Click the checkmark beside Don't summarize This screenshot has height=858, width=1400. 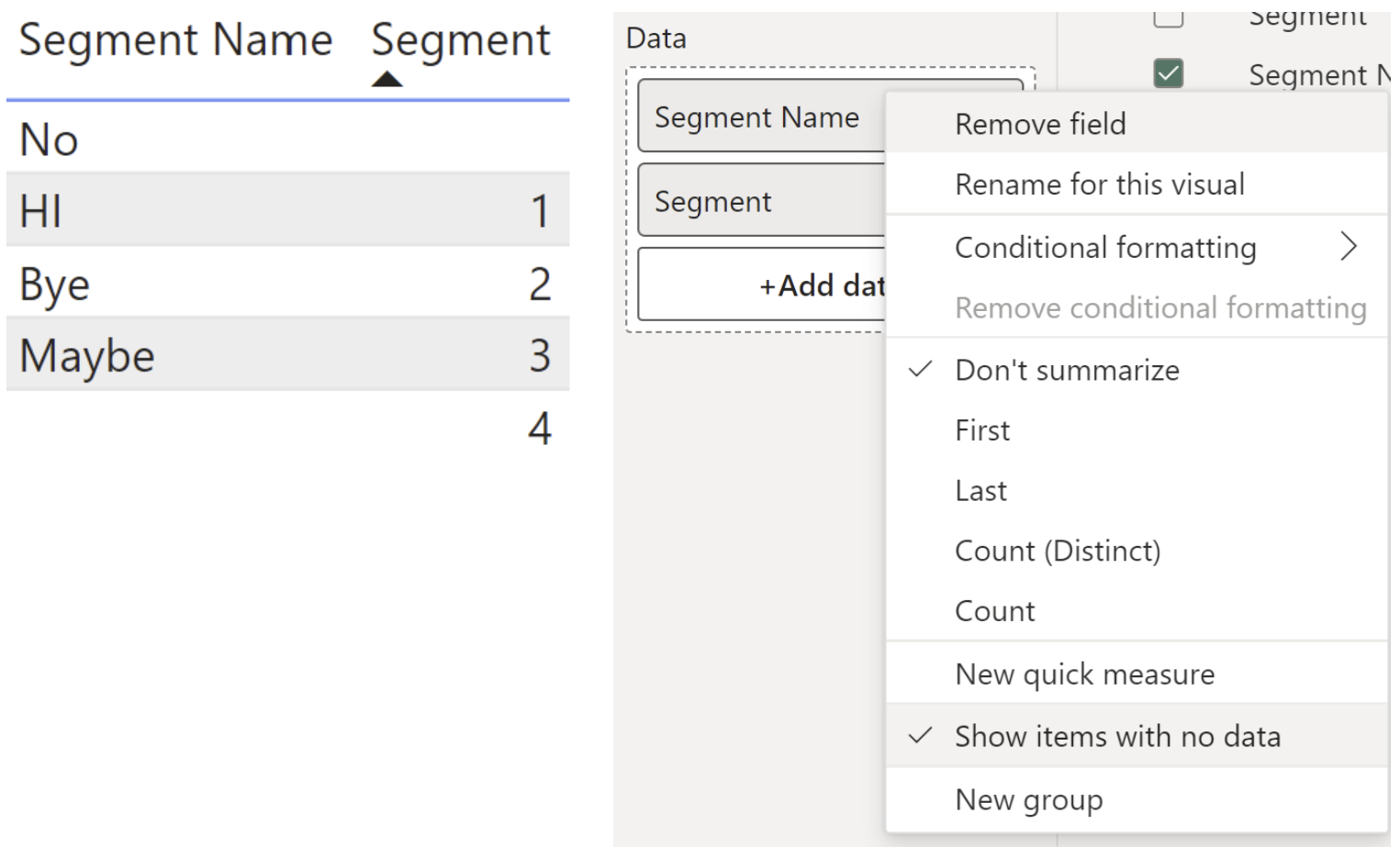pyautogui.click(x=920, y=370)
